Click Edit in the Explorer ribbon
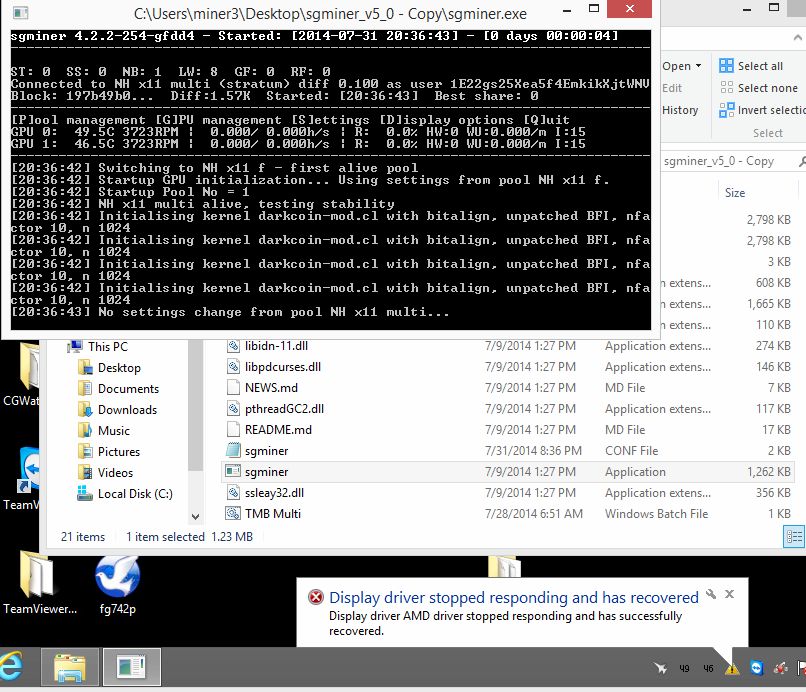The height and width of the screenshot is (692, 806). (x=672, y=88)
